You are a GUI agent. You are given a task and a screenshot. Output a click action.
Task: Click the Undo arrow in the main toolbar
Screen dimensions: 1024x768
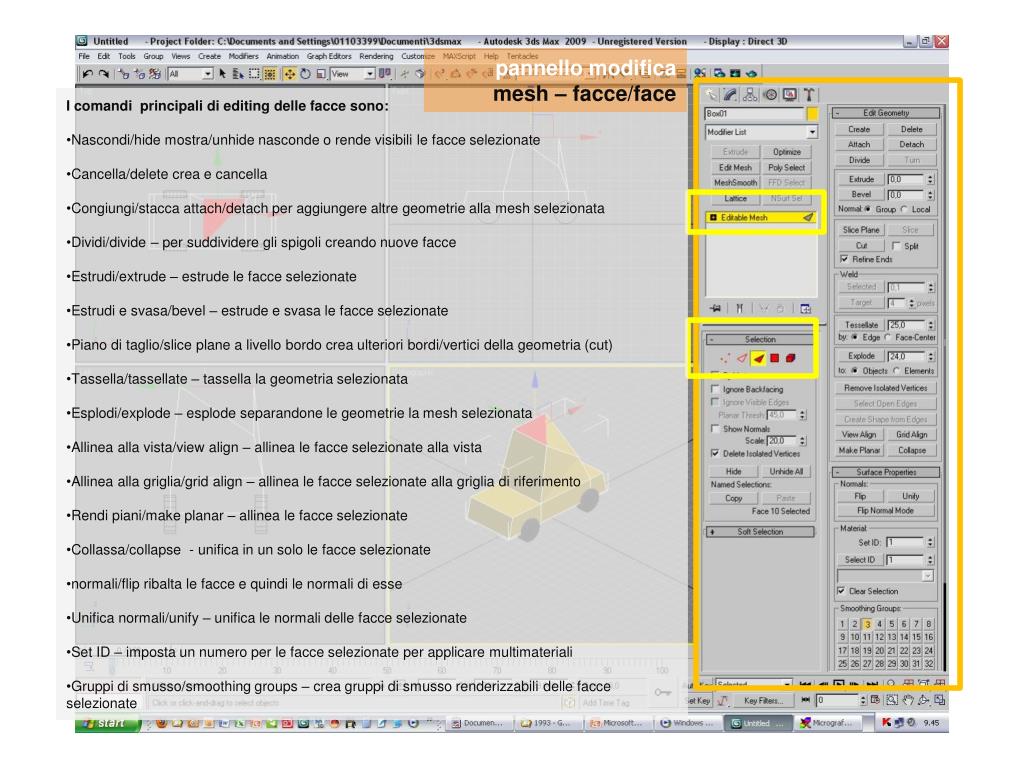pos(88,74)
